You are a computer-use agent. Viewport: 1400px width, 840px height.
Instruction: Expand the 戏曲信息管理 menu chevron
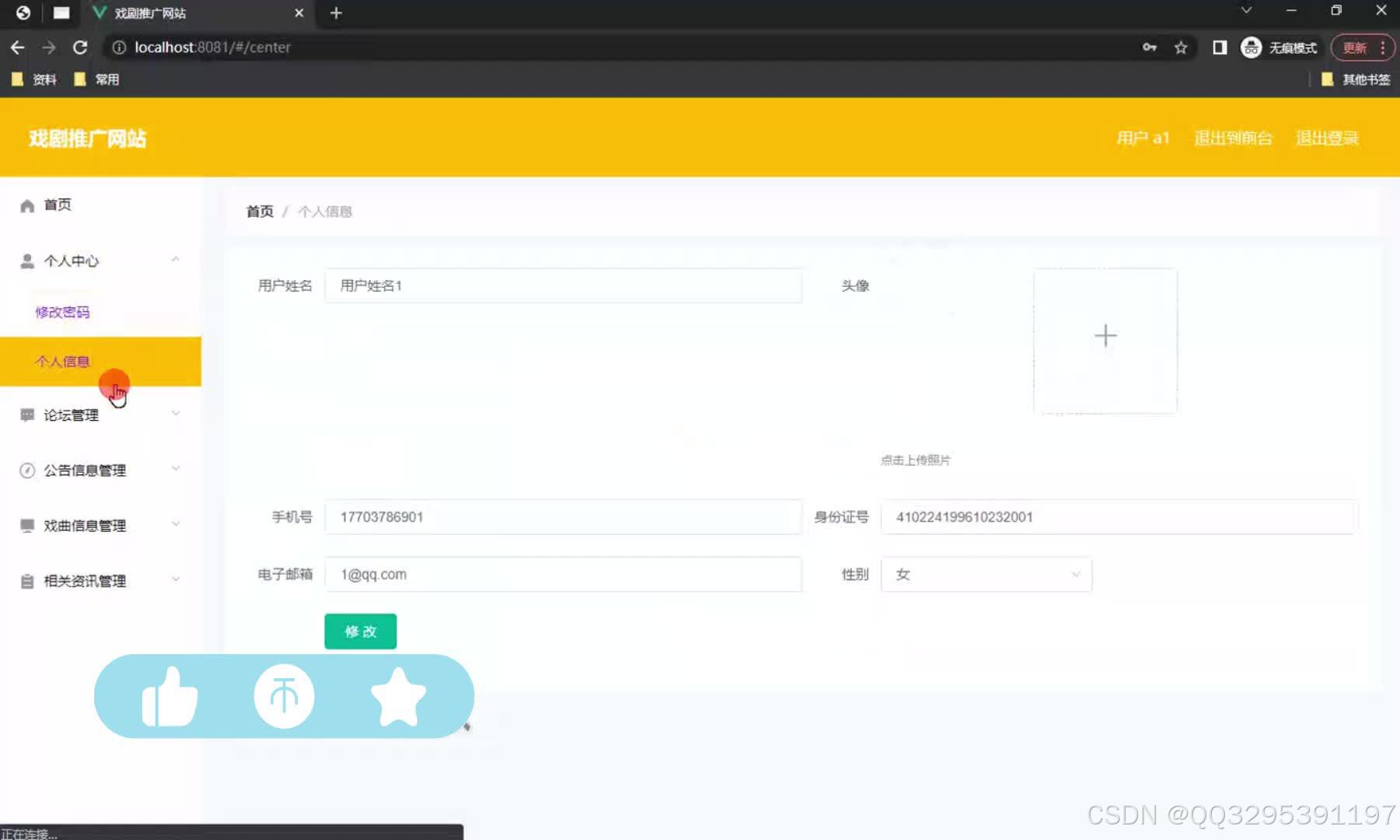[176, 524]
